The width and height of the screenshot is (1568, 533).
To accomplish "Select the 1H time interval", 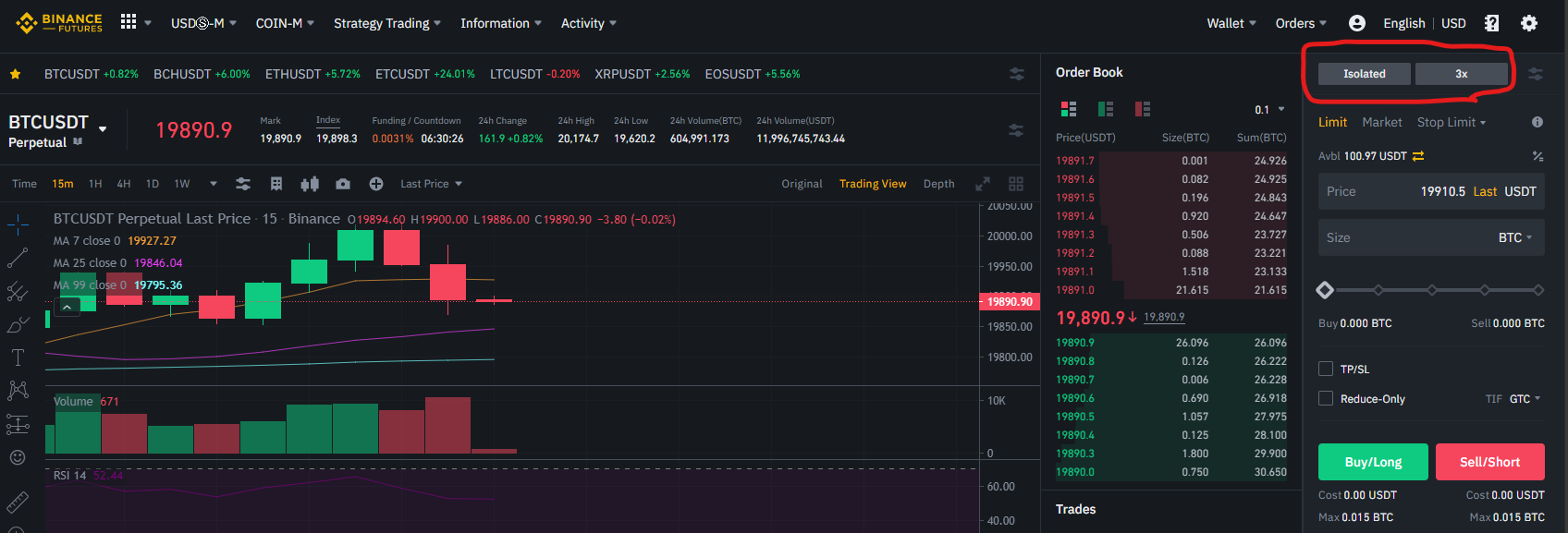I will [x=95, y=184].
